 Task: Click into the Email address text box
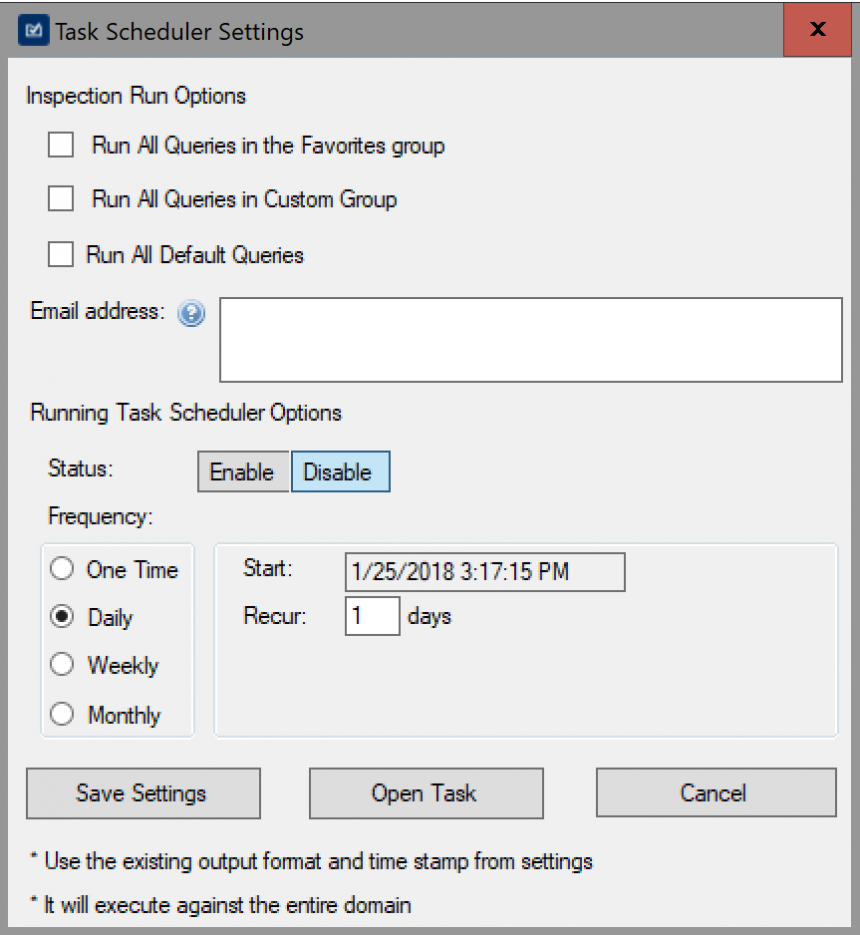click(x=531, y=340)
